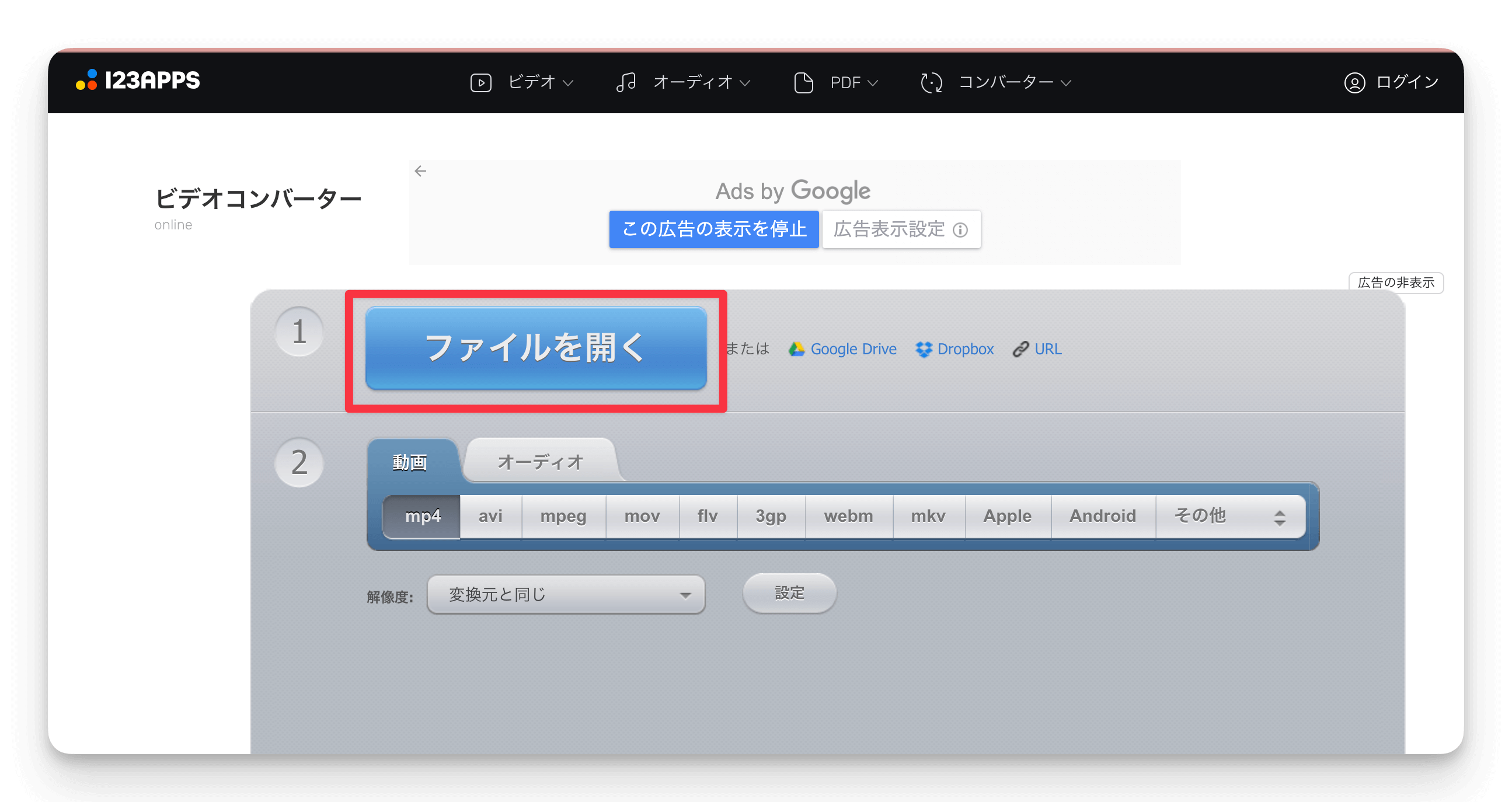Click the ビデオコンバーター heading
This screenshot has height=802, width=1512.
pyautogui.click(x=258, y=199)
